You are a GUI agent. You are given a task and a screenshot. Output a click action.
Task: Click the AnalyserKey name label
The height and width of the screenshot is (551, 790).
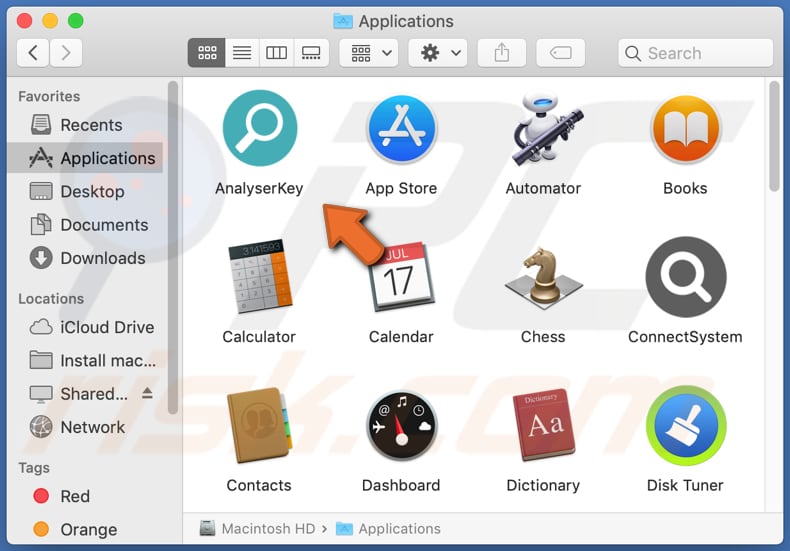pos(259,188)
